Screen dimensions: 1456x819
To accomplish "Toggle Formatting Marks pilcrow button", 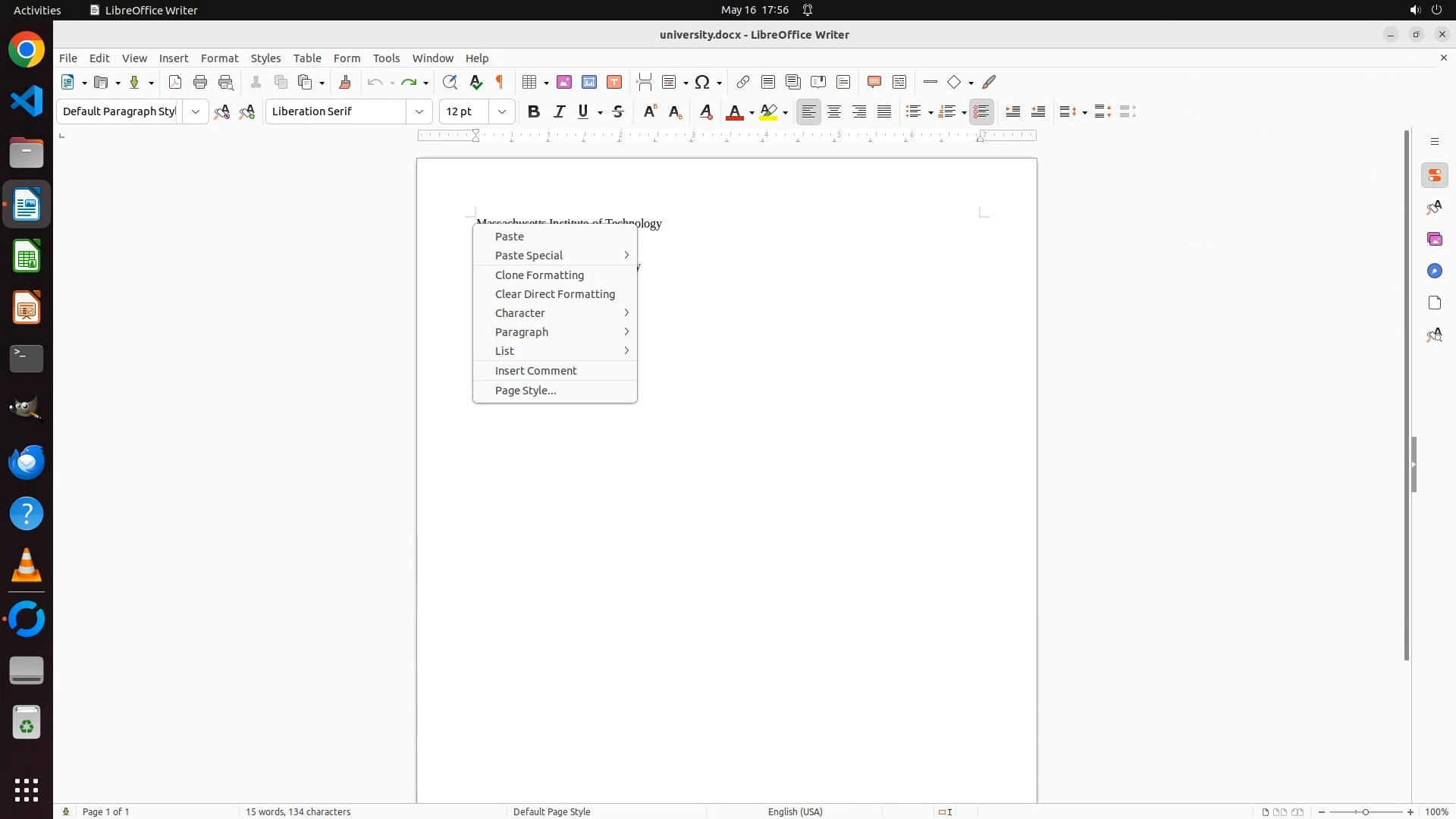I will (500, 83).
